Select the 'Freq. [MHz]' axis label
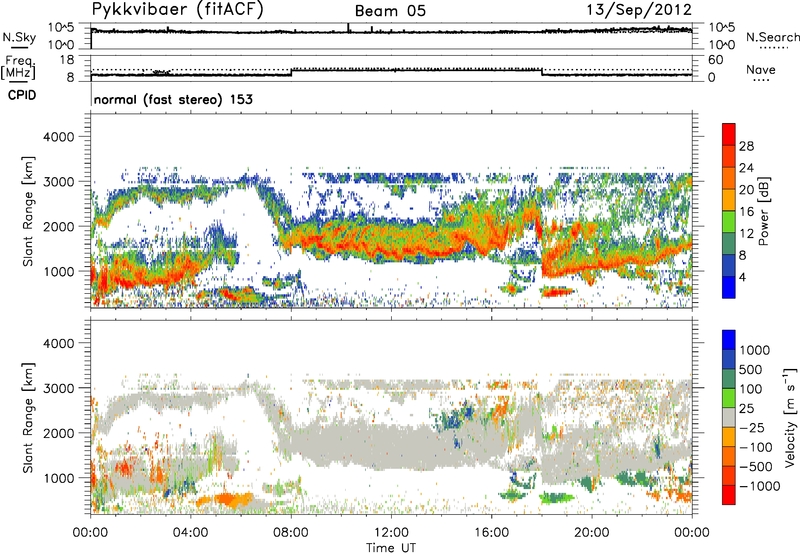 click(18, 68)
